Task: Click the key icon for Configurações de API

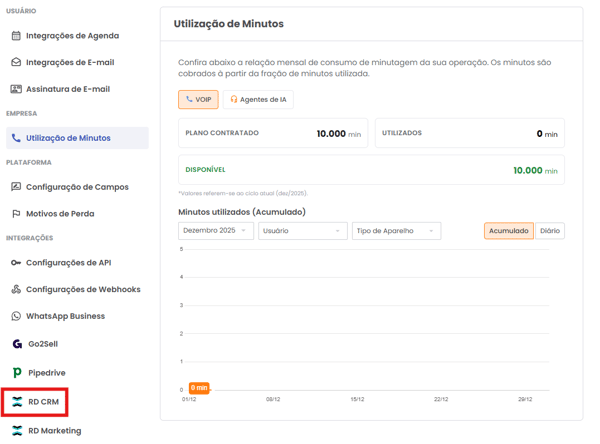Action: tap(16, 263)
